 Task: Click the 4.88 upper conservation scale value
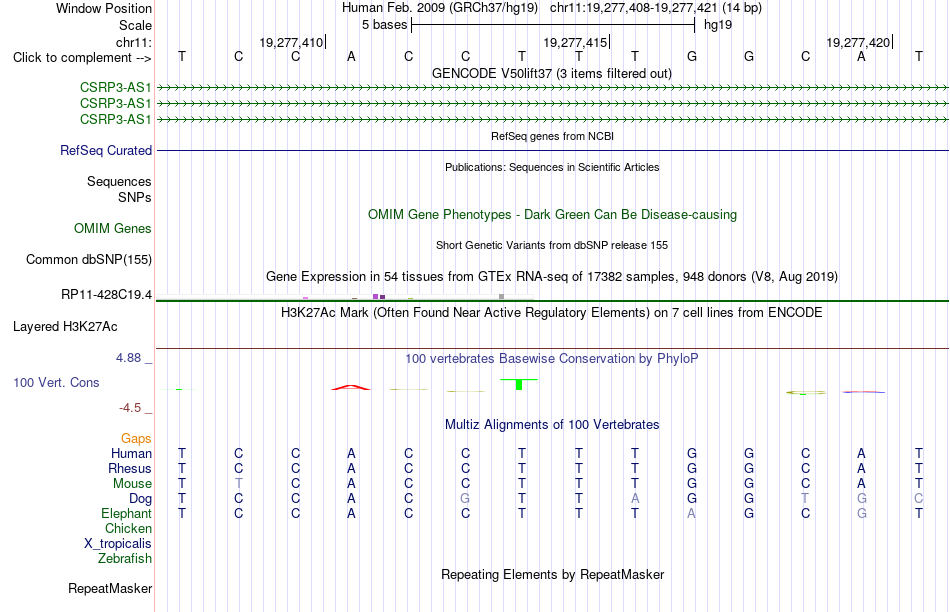(128, 358)
